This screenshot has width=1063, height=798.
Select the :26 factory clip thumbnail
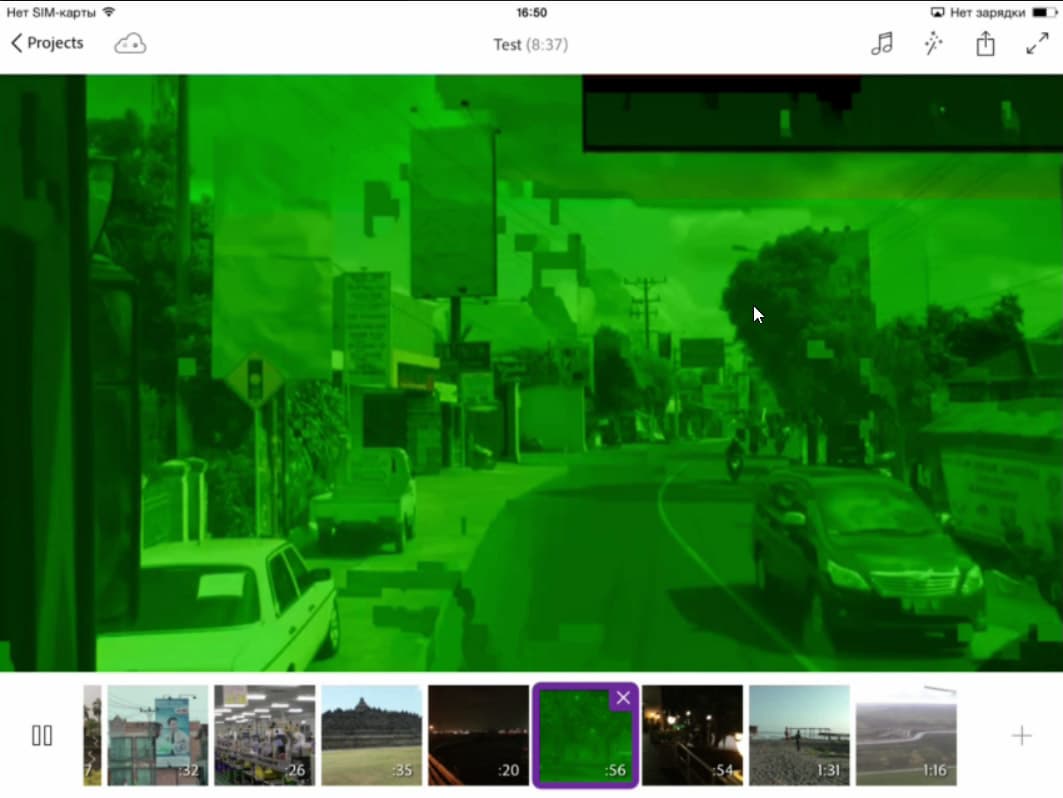(264, 735)
